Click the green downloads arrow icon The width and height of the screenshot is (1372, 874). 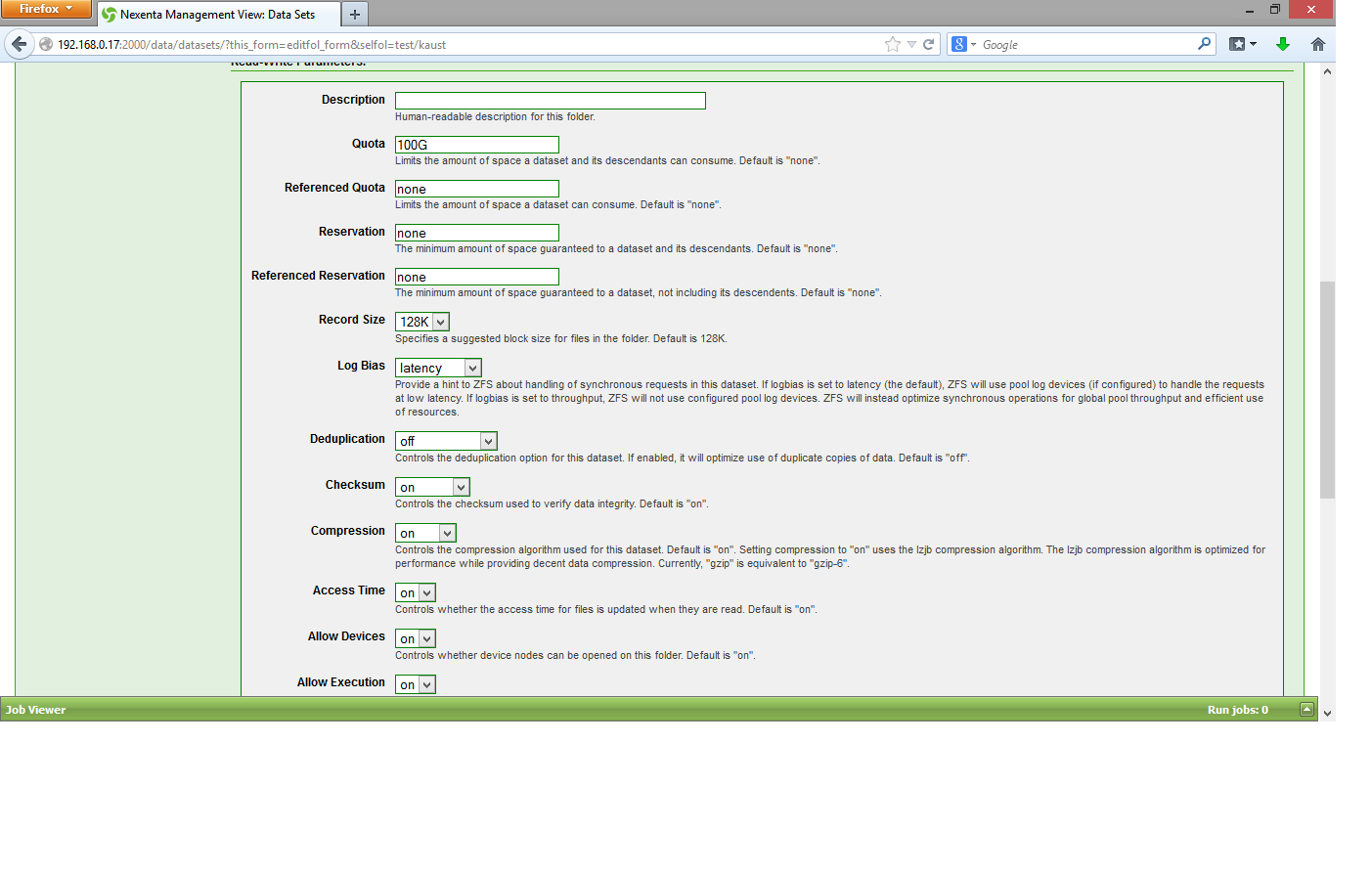coord(1283,44)
